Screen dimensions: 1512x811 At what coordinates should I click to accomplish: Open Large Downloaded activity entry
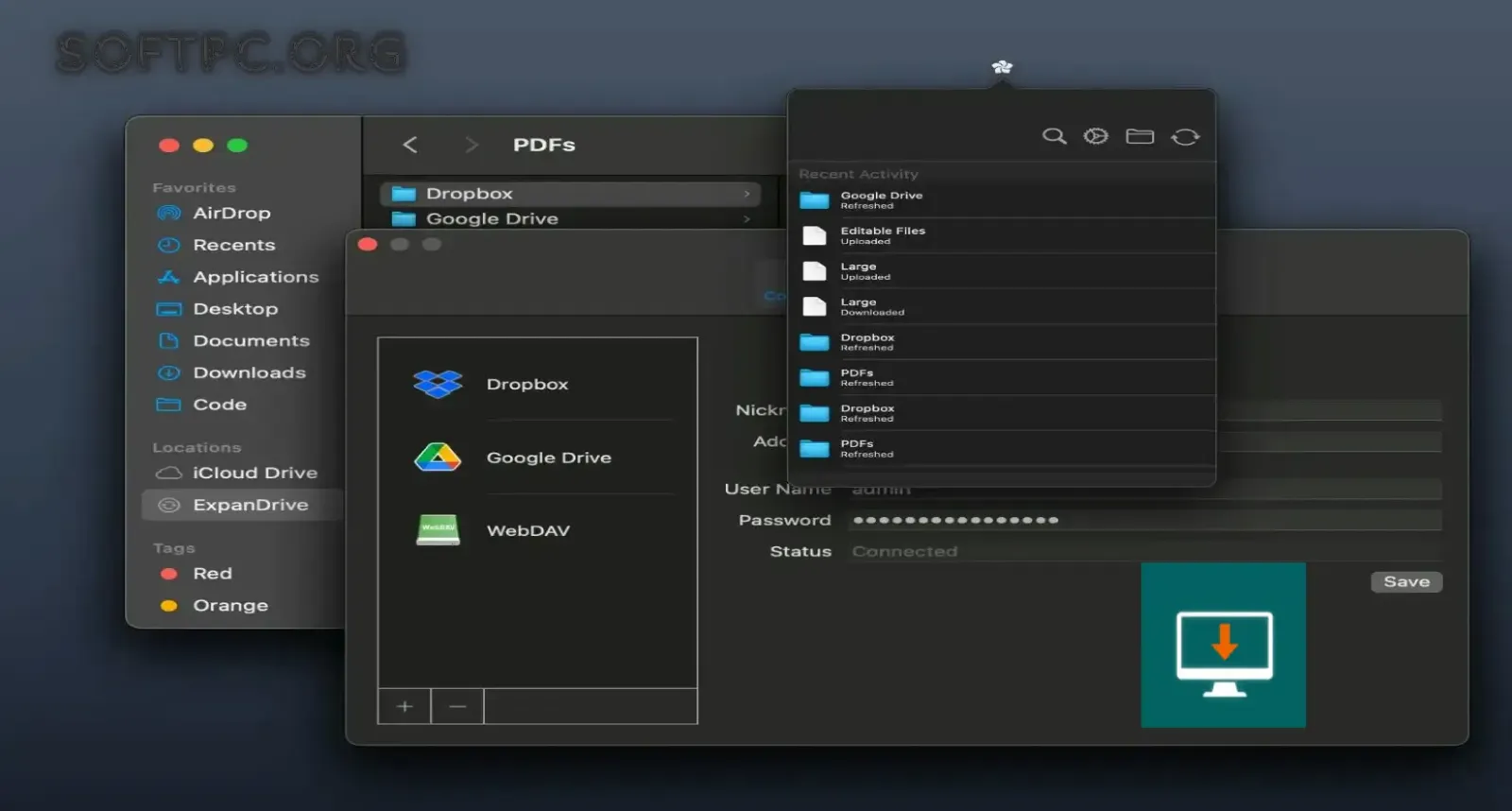pos(1002,306)
